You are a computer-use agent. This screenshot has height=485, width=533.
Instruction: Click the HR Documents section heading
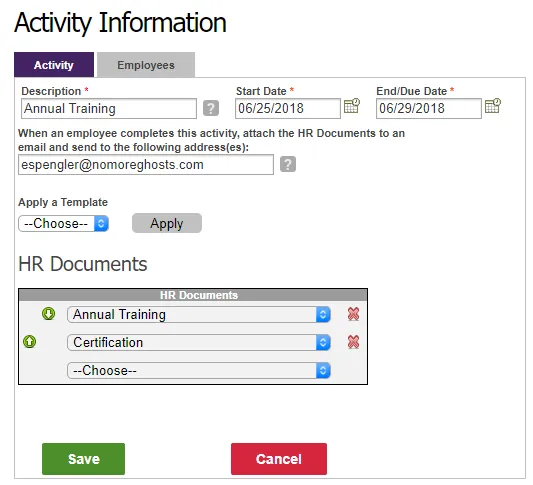[x=83, y=264]
